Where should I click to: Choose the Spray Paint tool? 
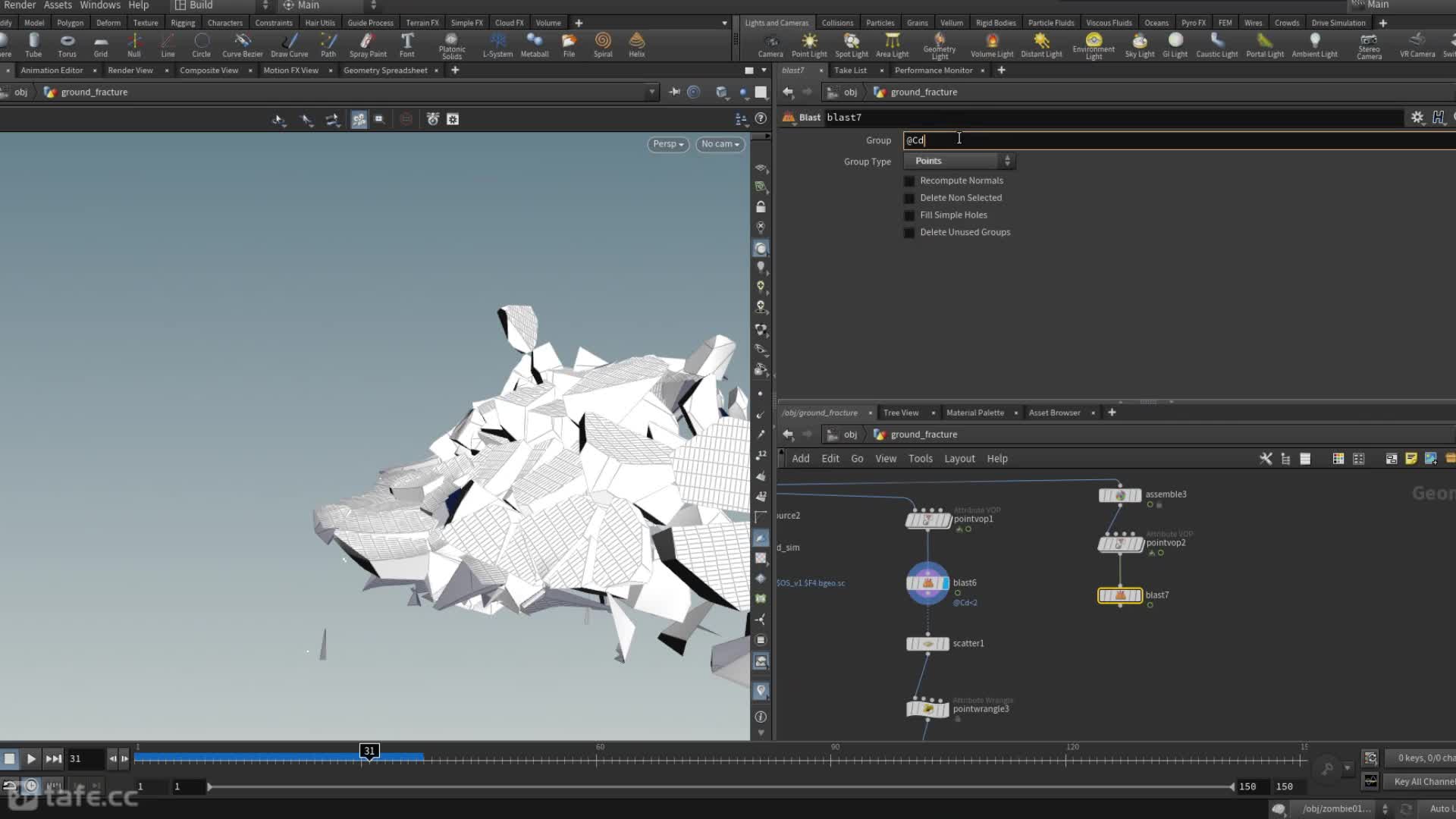tap(368, 45)
